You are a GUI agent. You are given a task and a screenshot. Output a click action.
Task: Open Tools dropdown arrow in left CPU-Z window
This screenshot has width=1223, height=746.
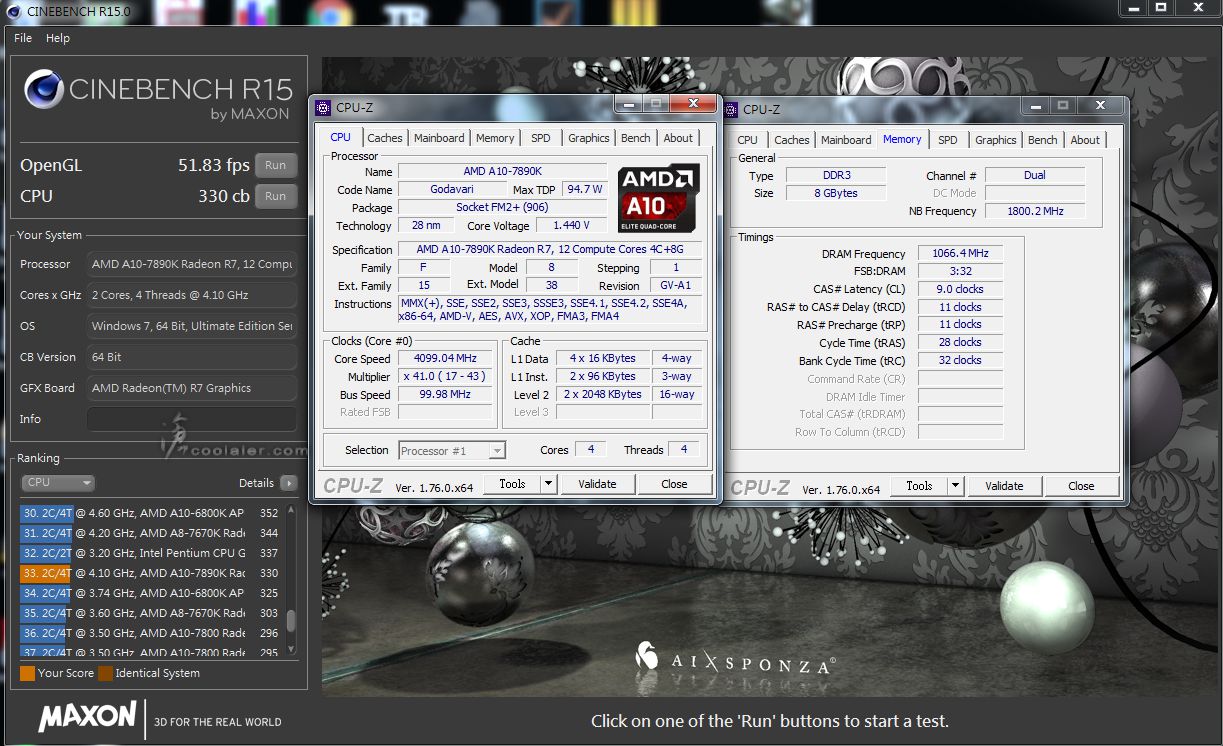pos(548,484)
